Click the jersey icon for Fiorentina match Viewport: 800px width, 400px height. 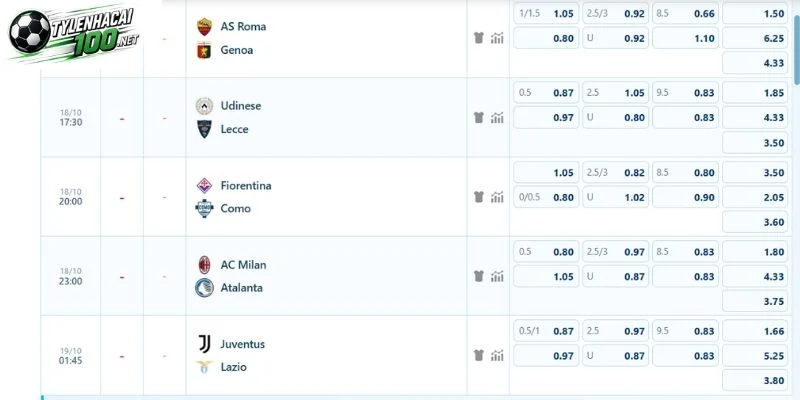pos(479,196)
